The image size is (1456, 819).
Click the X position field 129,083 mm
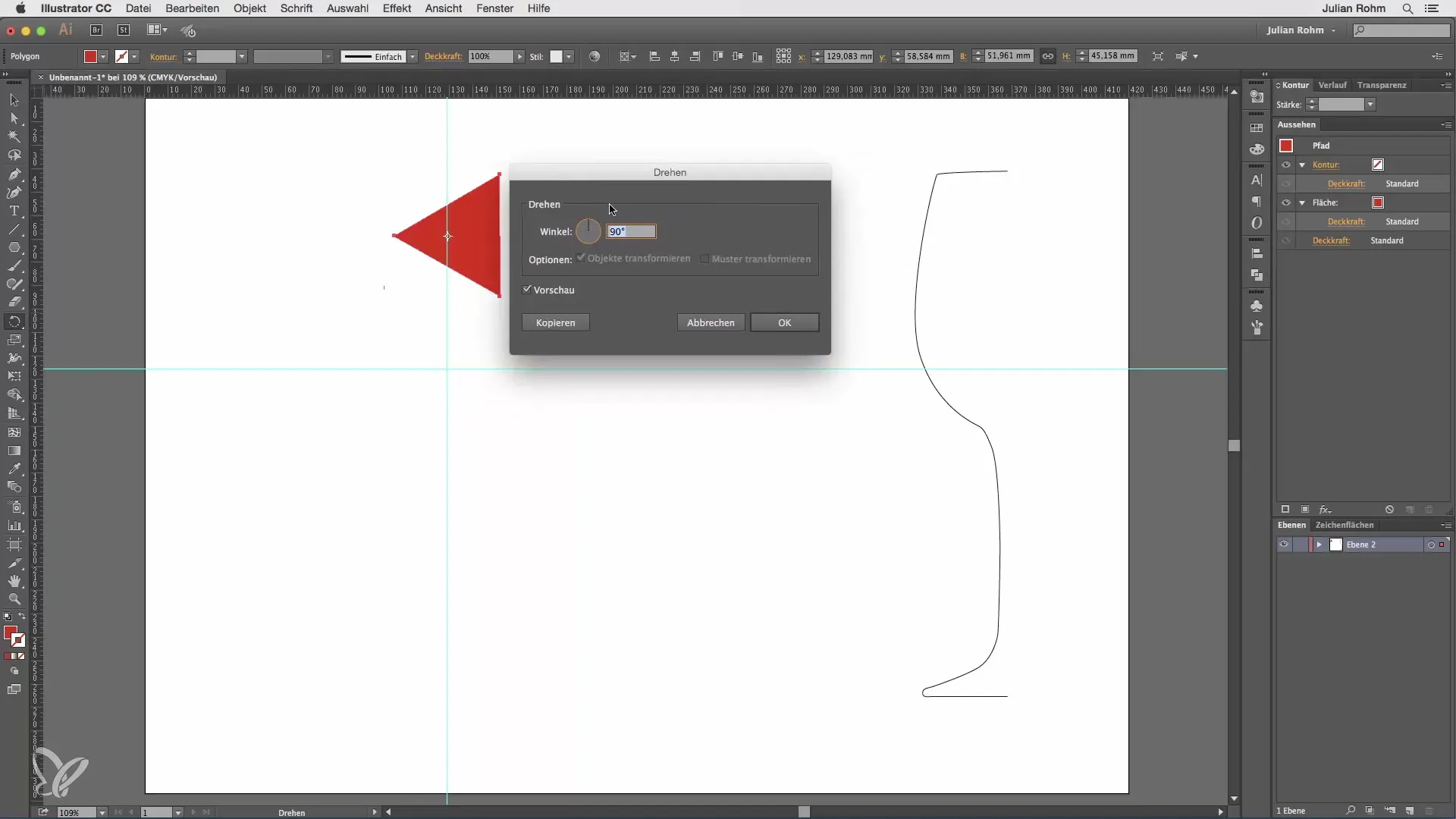849,56
